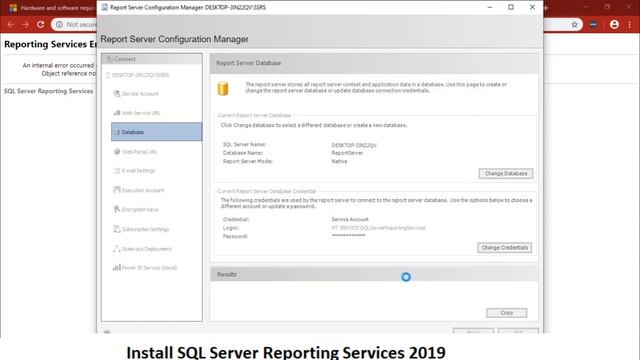Image resolution: width=640 pixels, height=360 pixels.
Task: Open the Scale-out Deployment page
Action: 142,249
